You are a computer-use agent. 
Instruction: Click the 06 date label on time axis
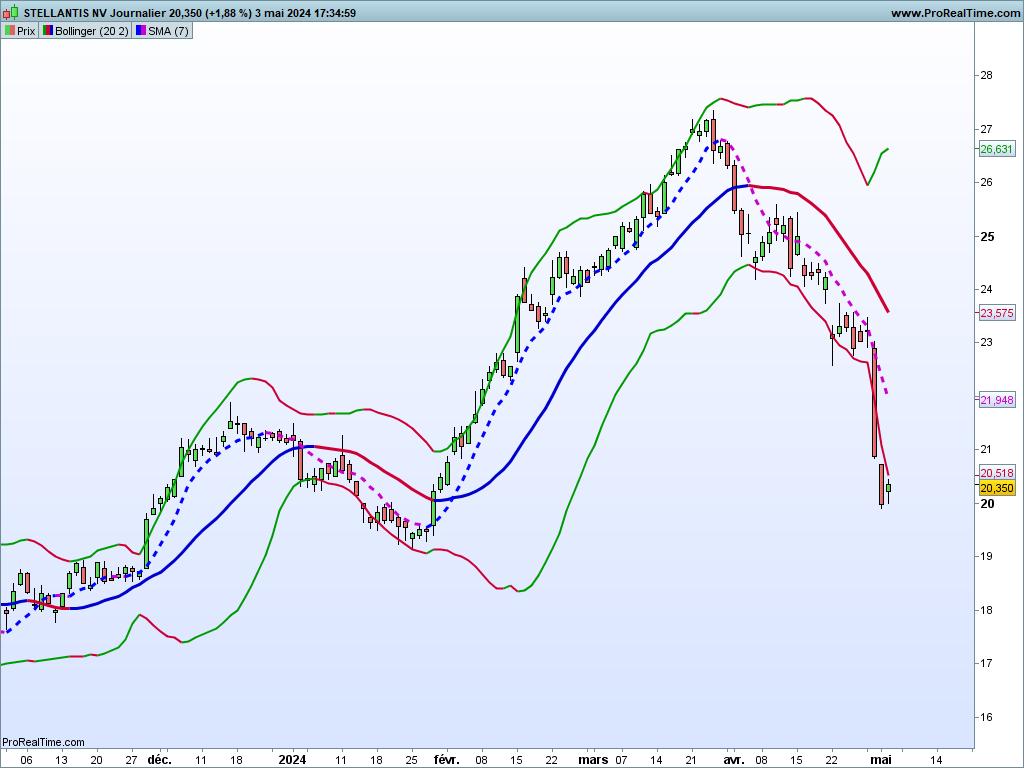(26, 760)
